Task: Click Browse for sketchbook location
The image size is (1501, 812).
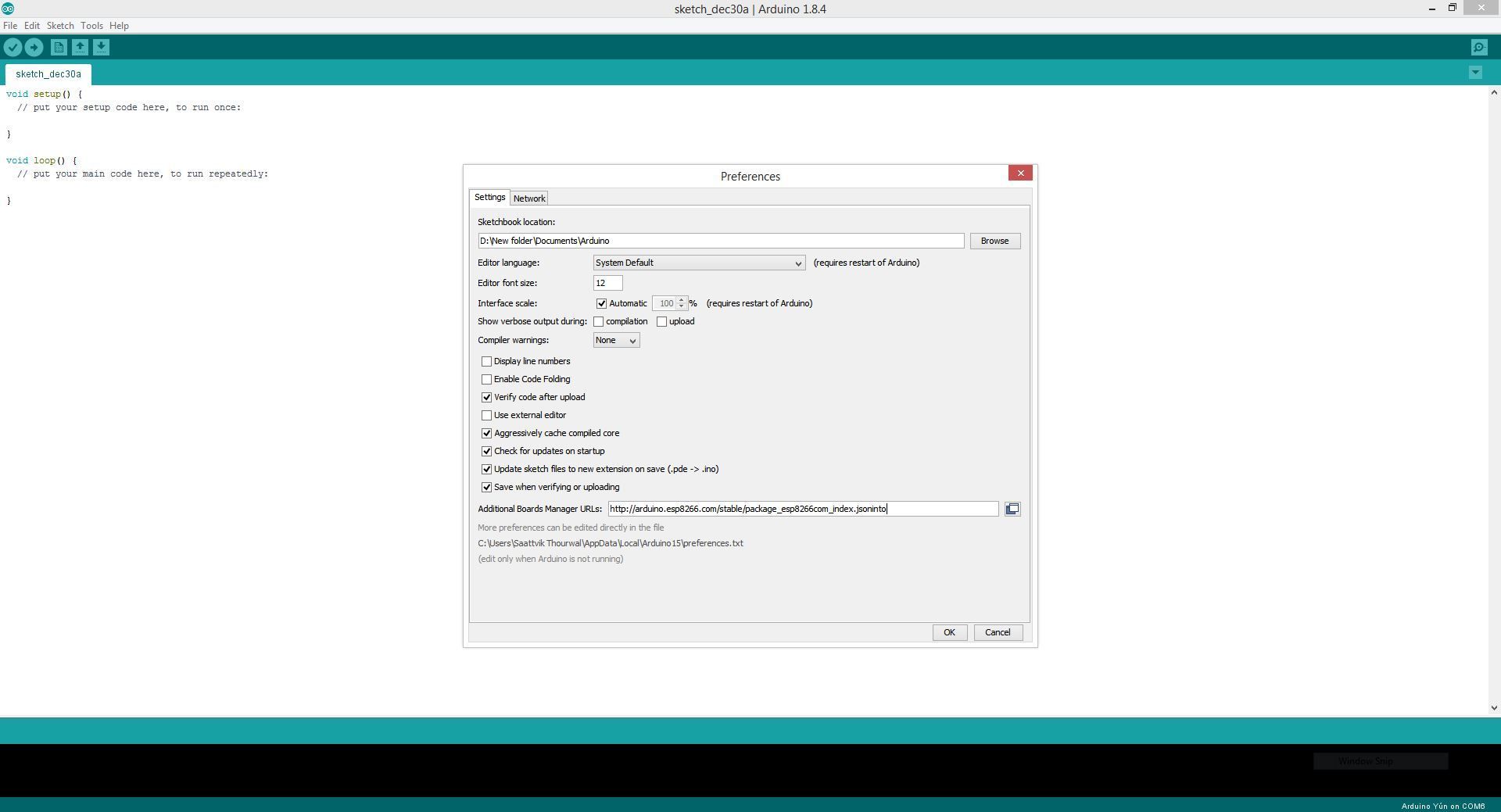Action: [x=994, y=241]
